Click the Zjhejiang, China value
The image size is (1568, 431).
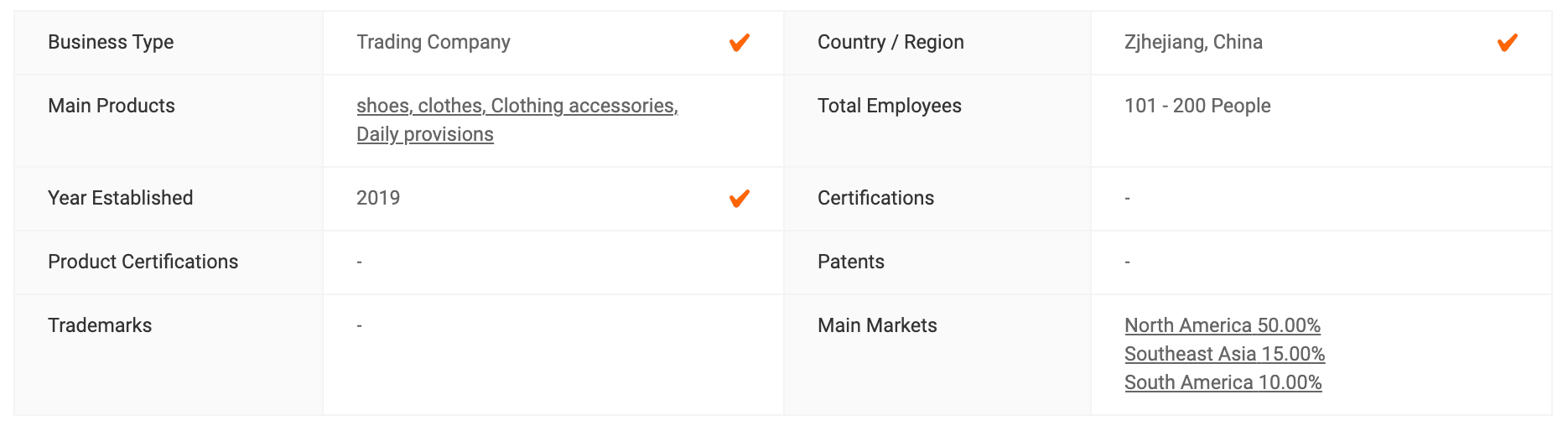point(1193,42)
